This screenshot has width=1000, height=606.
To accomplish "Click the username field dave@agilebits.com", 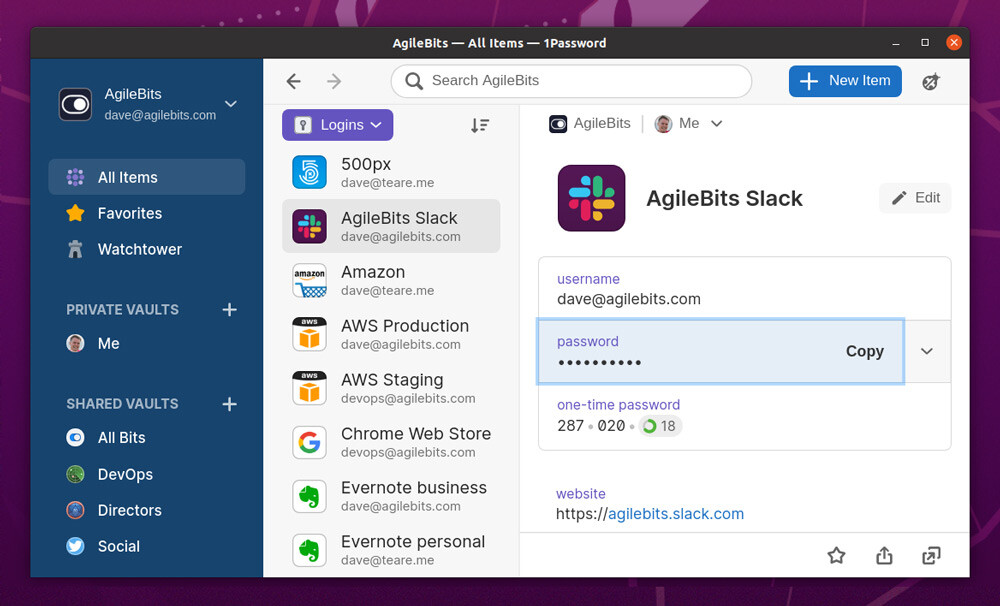I will pyautogui.click(x=744, y=289).
